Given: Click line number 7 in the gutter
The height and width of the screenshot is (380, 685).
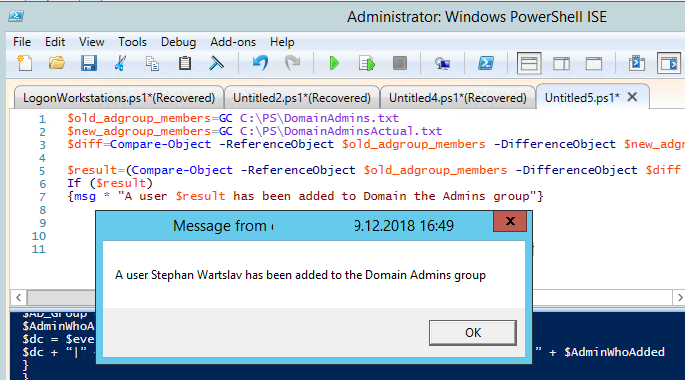Looking at the screenshot, I should [x=42, y=197].
